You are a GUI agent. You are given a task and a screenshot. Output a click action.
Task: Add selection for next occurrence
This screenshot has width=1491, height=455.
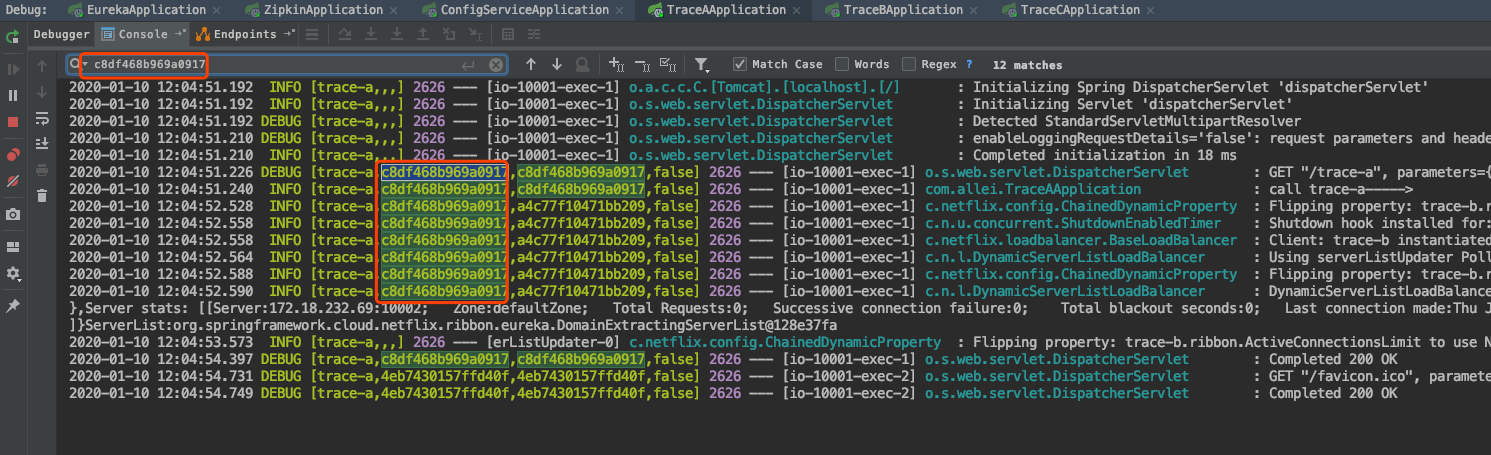(x=616, y=64)
